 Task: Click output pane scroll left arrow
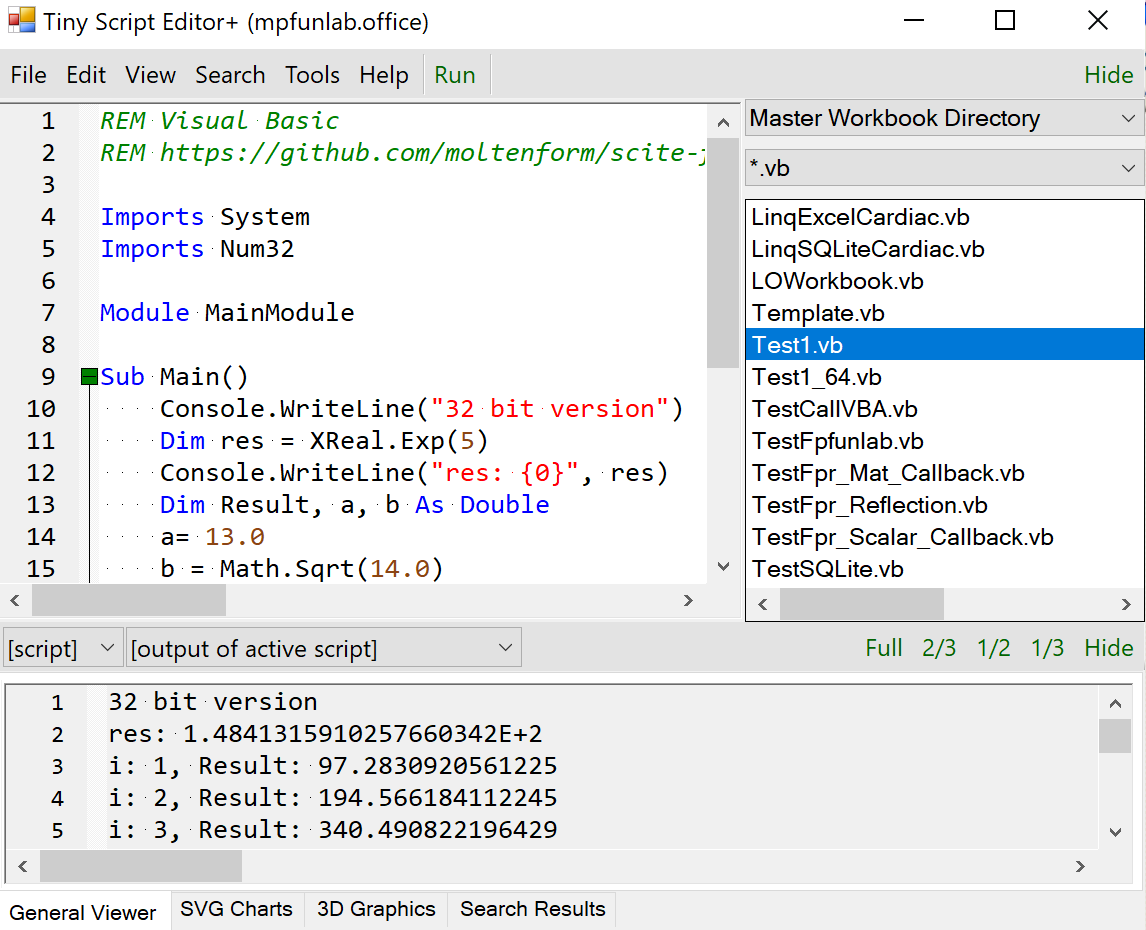tap(23, 866)
